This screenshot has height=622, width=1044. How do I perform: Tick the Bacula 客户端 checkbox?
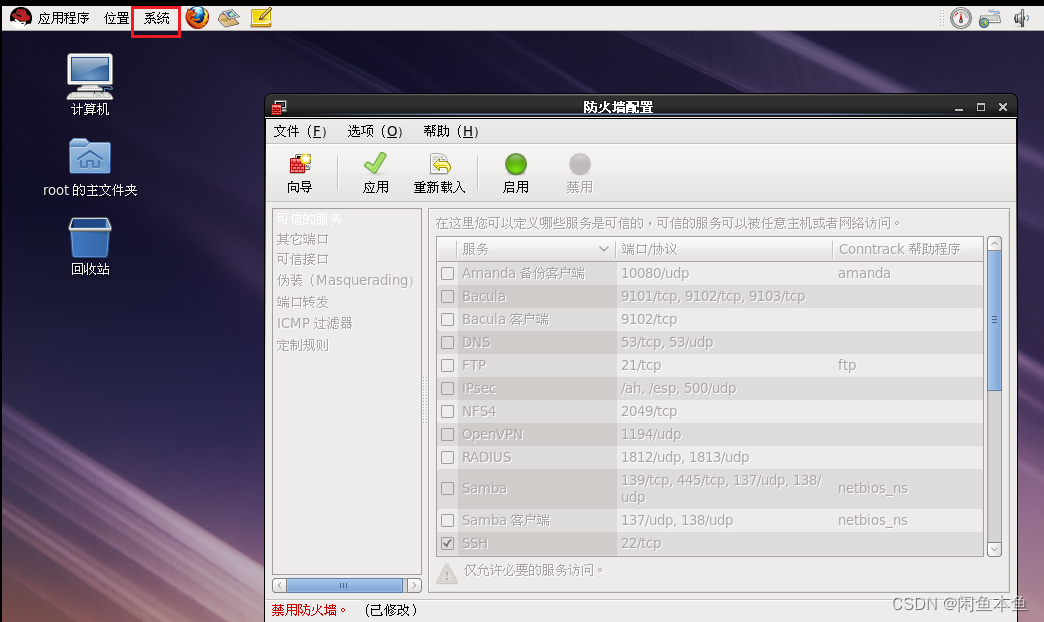(447, 319)
